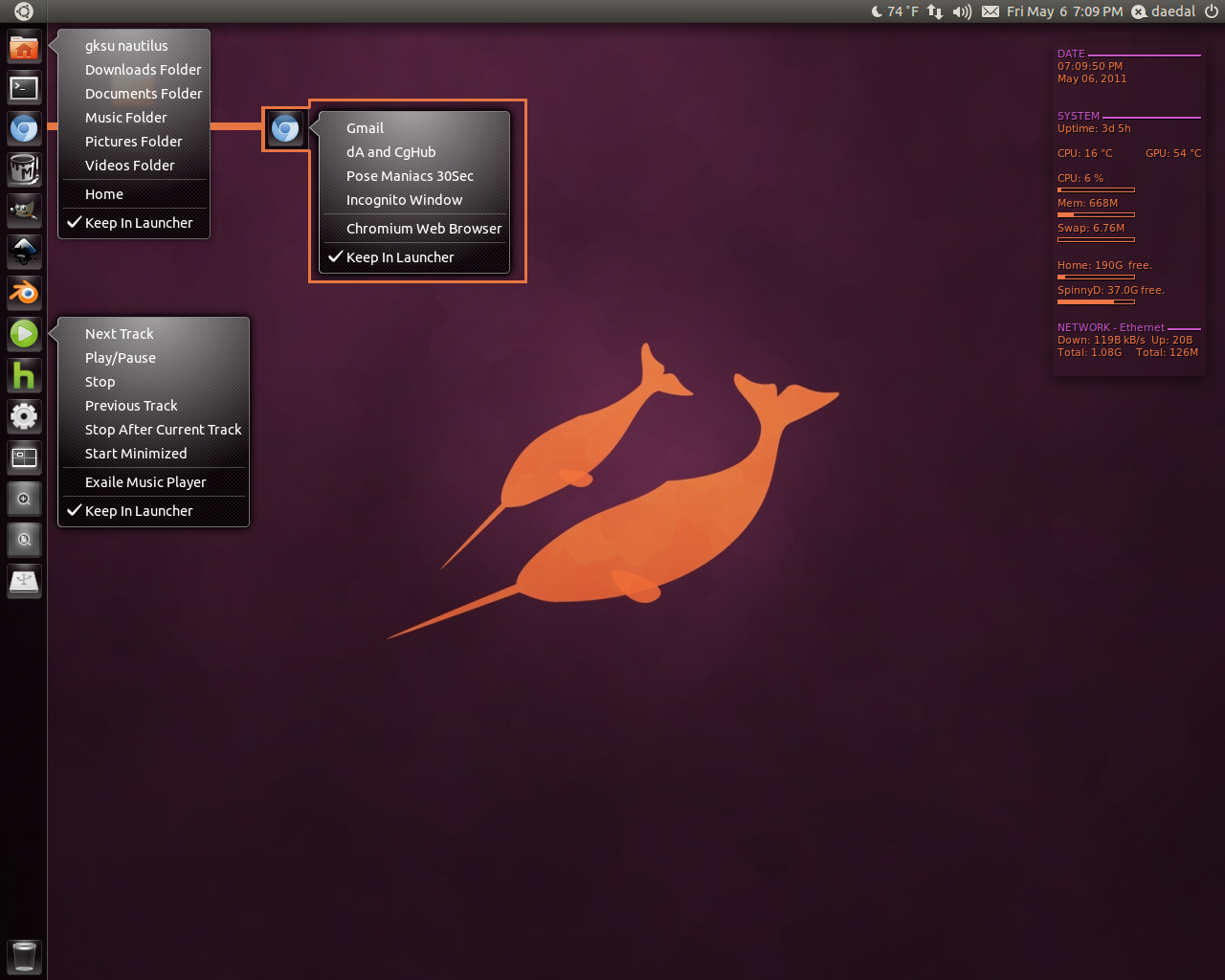The height and width of the screenshot is (980, 1225).
Task: Launch Inkscape from the launcher
Action: click(24, 253)
